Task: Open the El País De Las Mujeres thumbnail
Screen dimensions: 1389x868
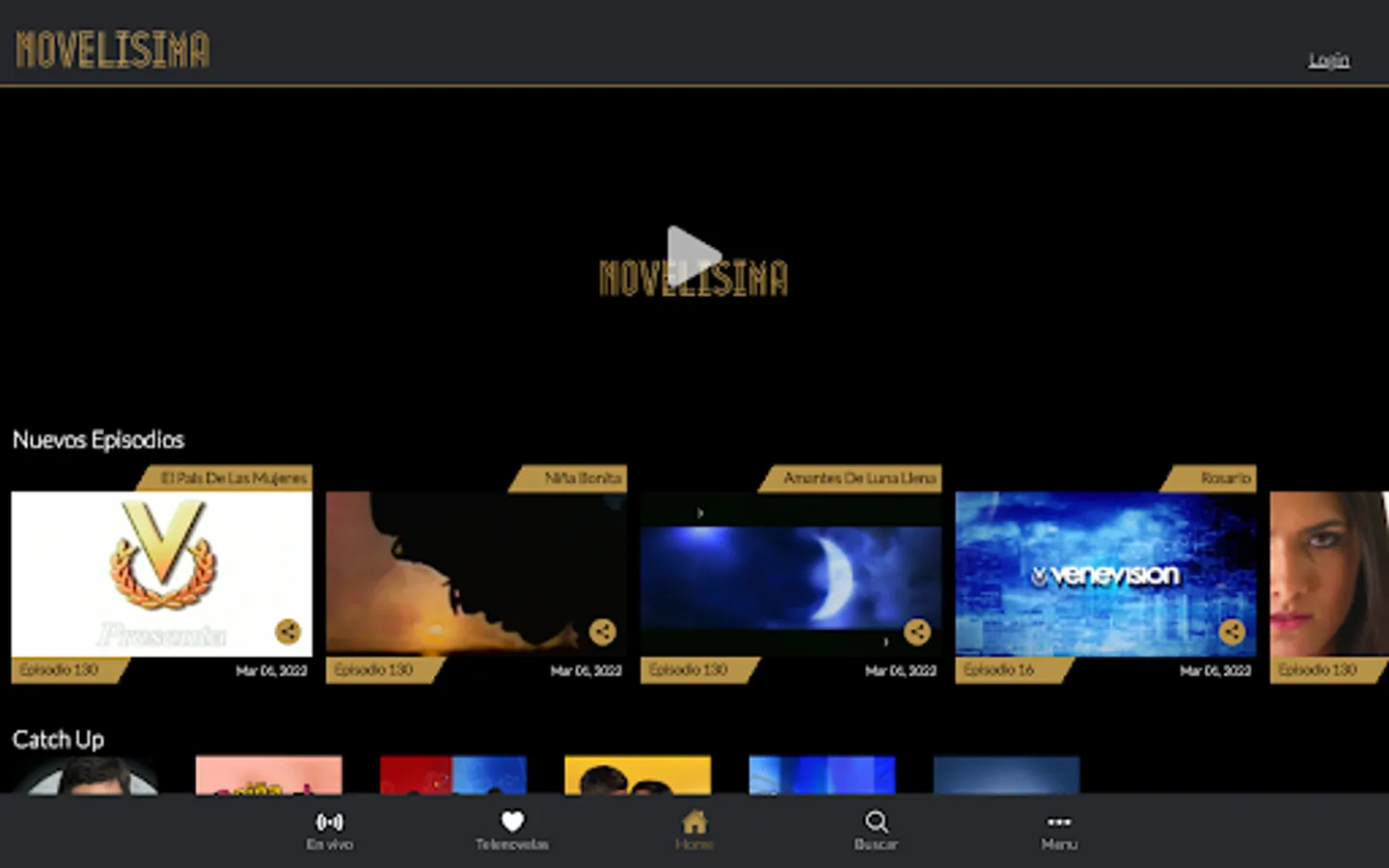Action: (162, 574)
